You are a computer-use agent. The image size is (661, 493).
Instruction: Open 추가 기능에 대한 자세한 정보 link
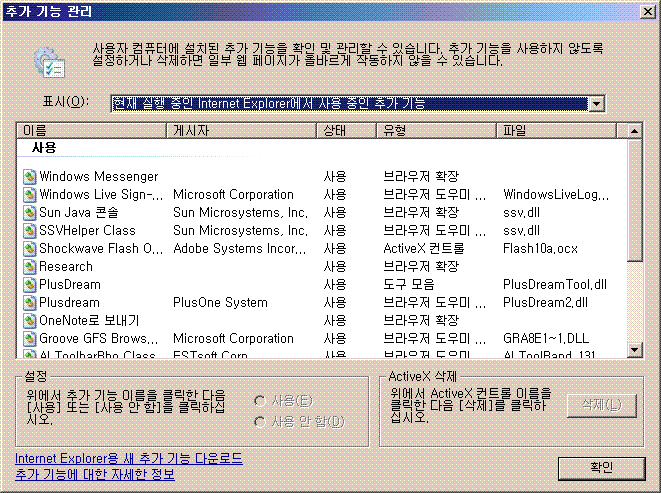(x=95, y=474)
